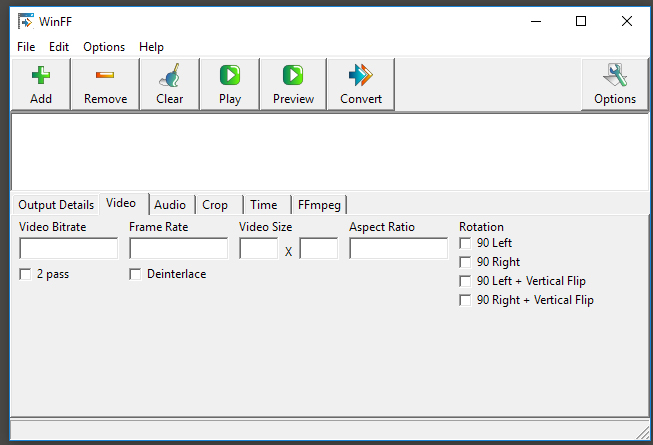The image size is (653, 445).
Task: Toggle the Options toolbar button with wrench icon
Action: [x=615, y=85]
